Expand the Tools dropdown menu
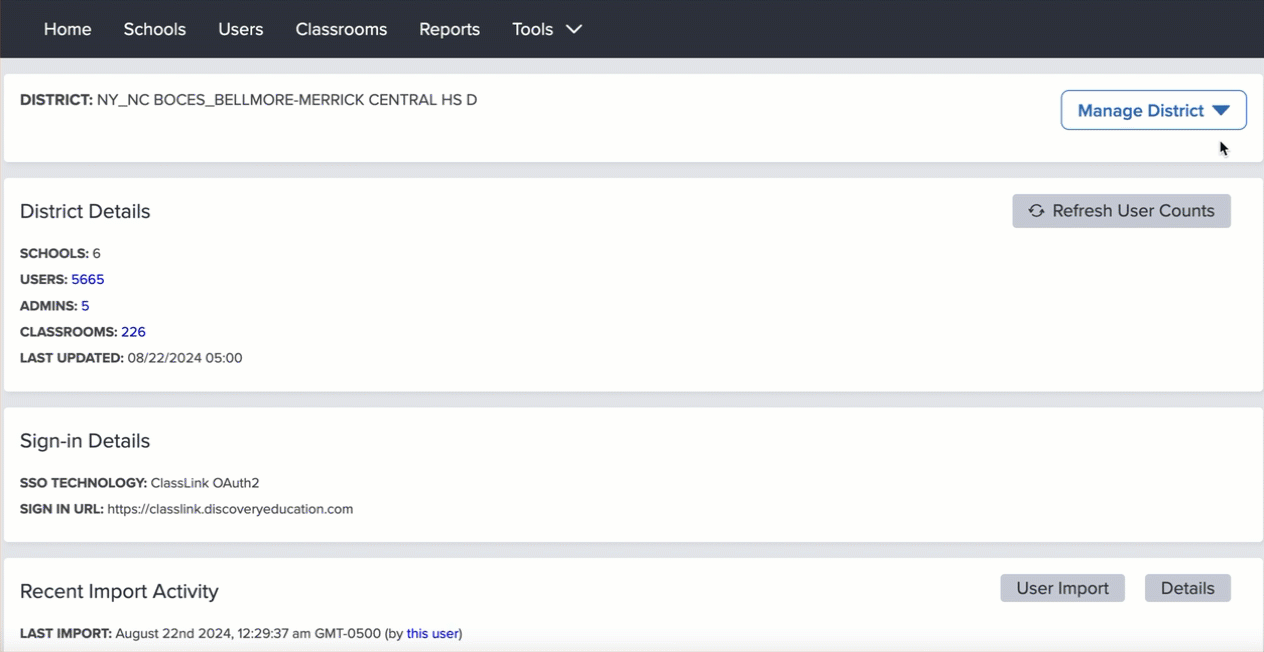This screenshot has width=1264, height=652. (546, 29)
